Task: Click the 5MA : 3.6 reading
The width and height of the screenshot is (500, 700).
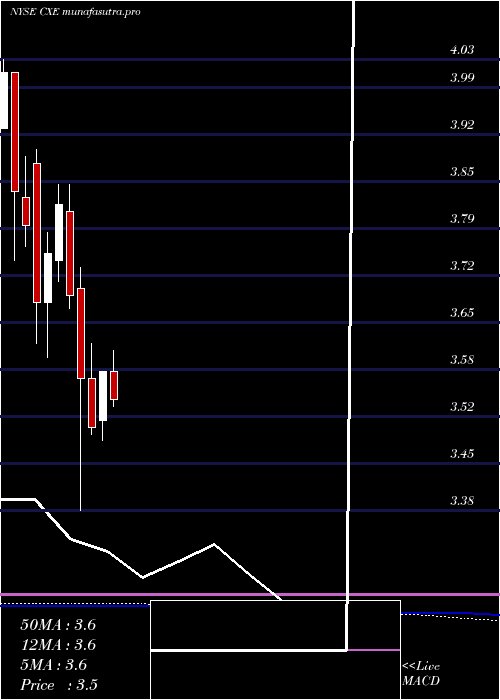Action: click(54, 665)
